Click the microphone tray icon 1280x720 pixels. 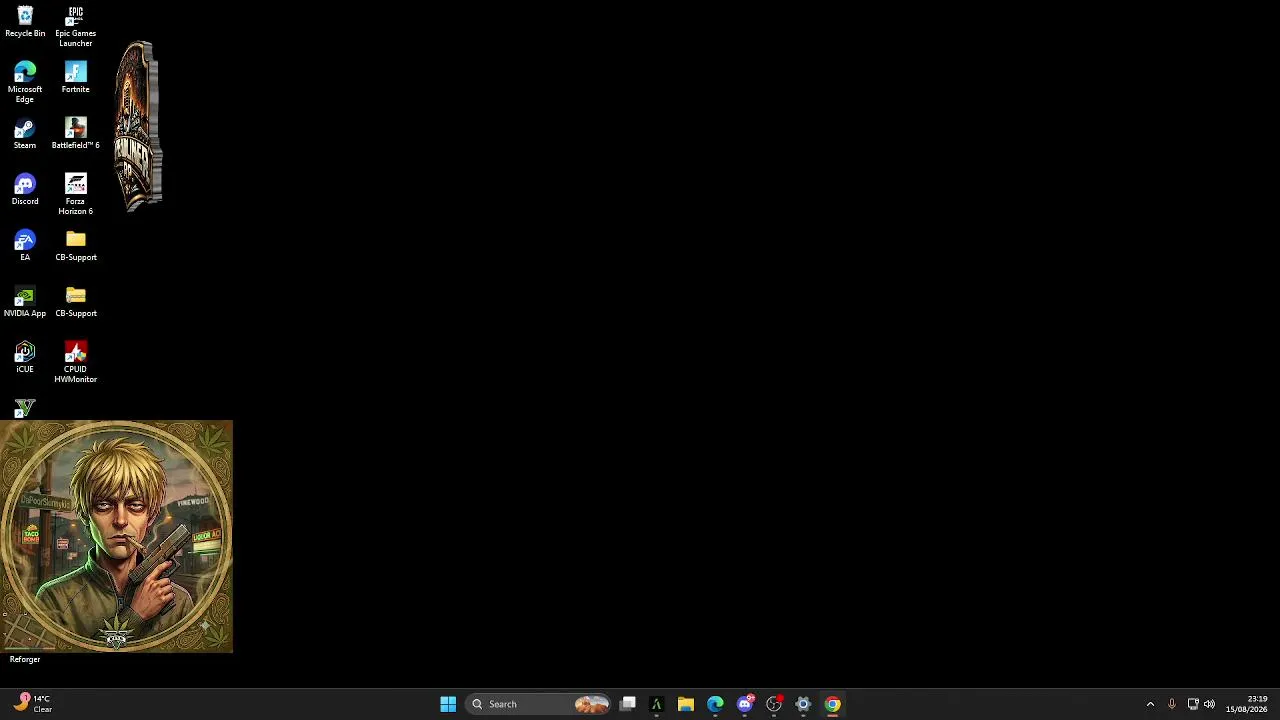[1172, 704]
